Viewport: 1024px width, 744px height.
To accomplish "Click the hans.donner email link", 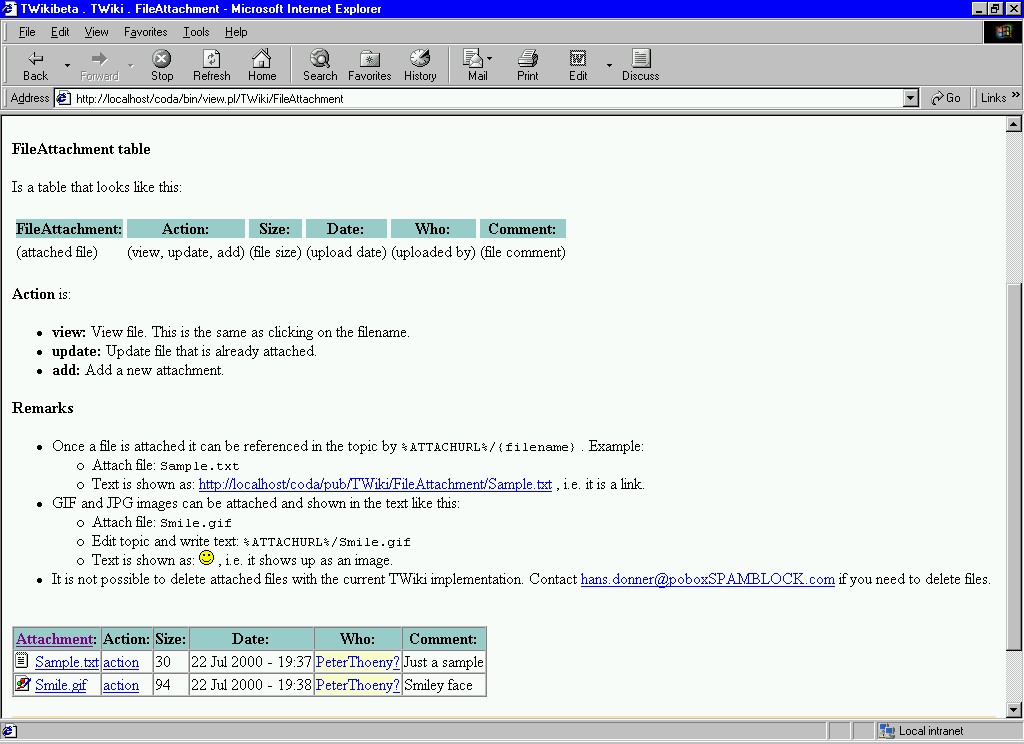I will (x=707, y=579).
